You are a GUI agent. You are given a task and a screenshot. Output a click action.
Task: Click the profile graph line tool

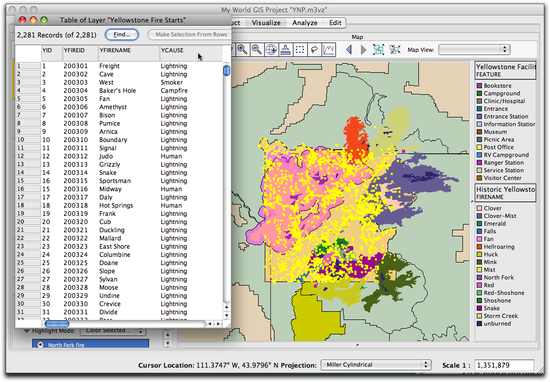pyautogui.click(x=329, y=49)
